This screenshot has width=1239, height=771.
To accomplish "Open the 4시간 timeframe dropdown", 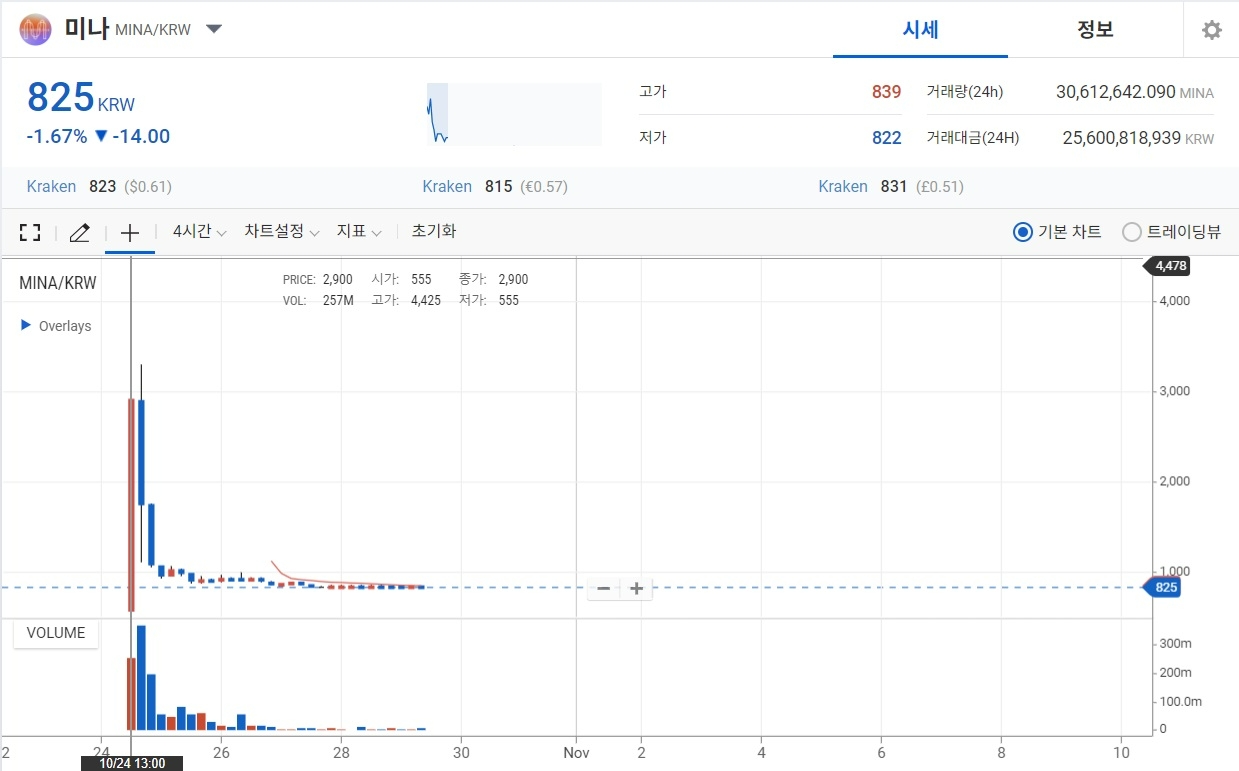I will (199, 231).
